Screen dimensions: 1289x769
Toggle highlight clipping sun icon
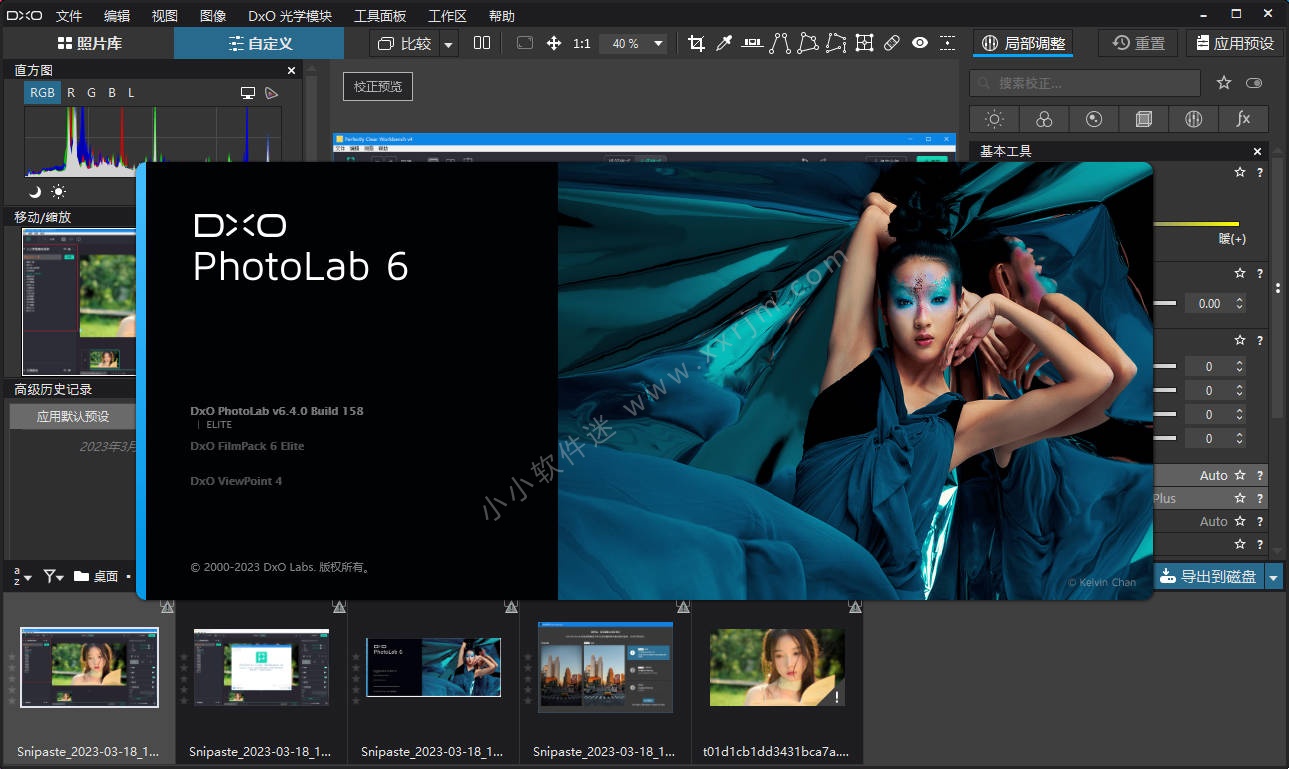(x=59, y=192)
